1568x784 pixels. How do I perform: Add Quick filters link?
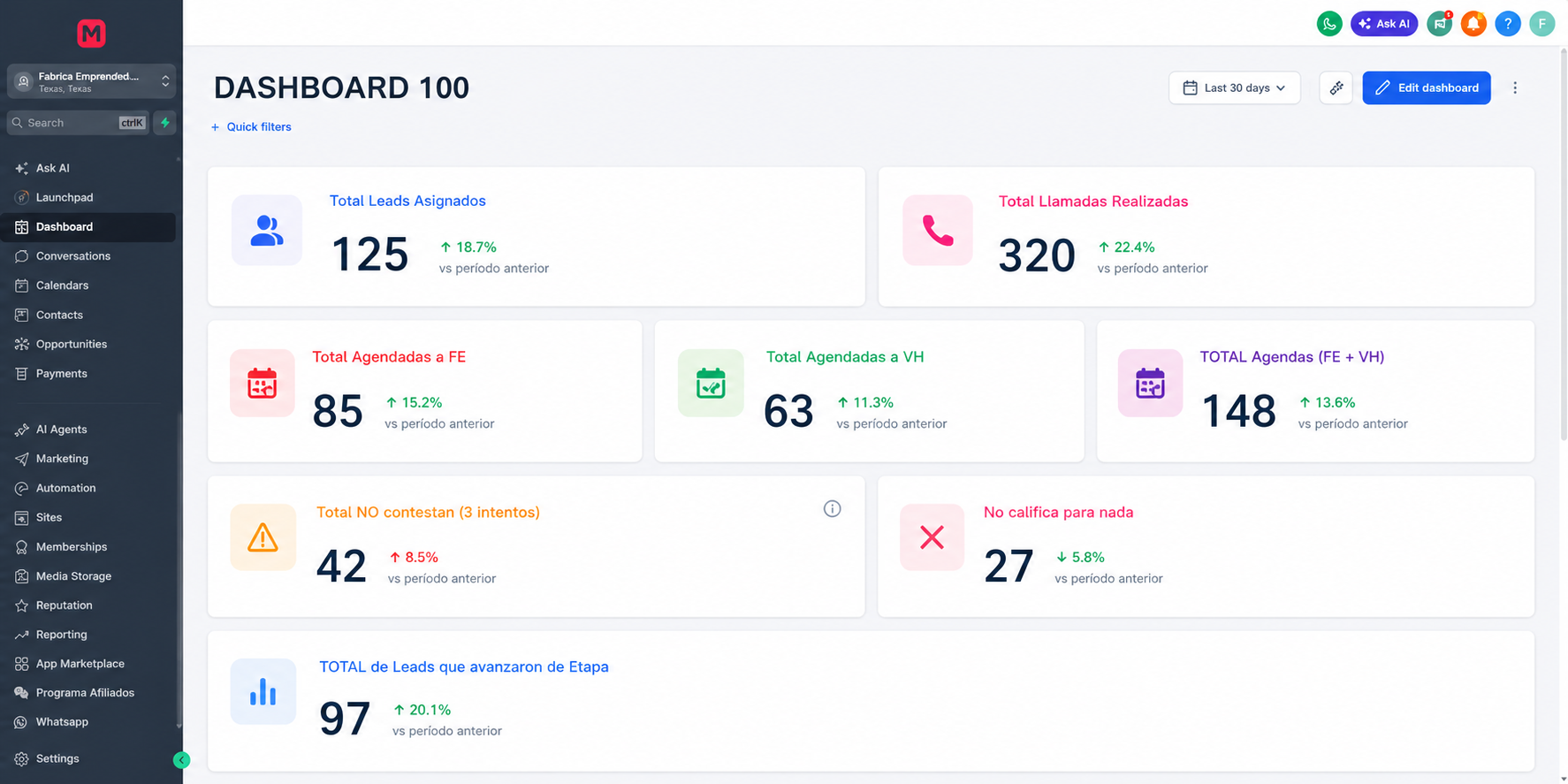[x=251, y=127]
